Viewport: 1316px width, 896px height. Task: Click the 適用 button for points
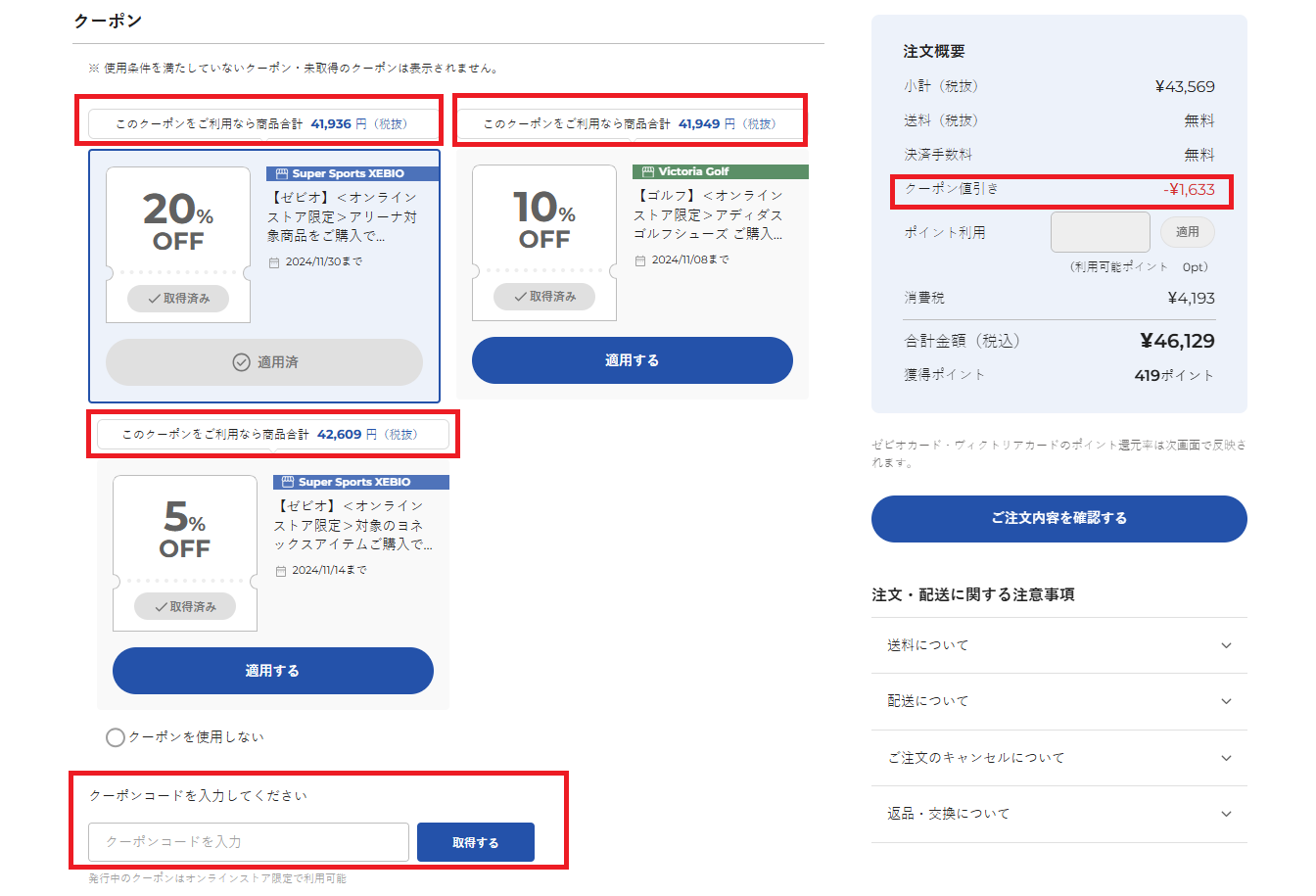point(1188,232)
